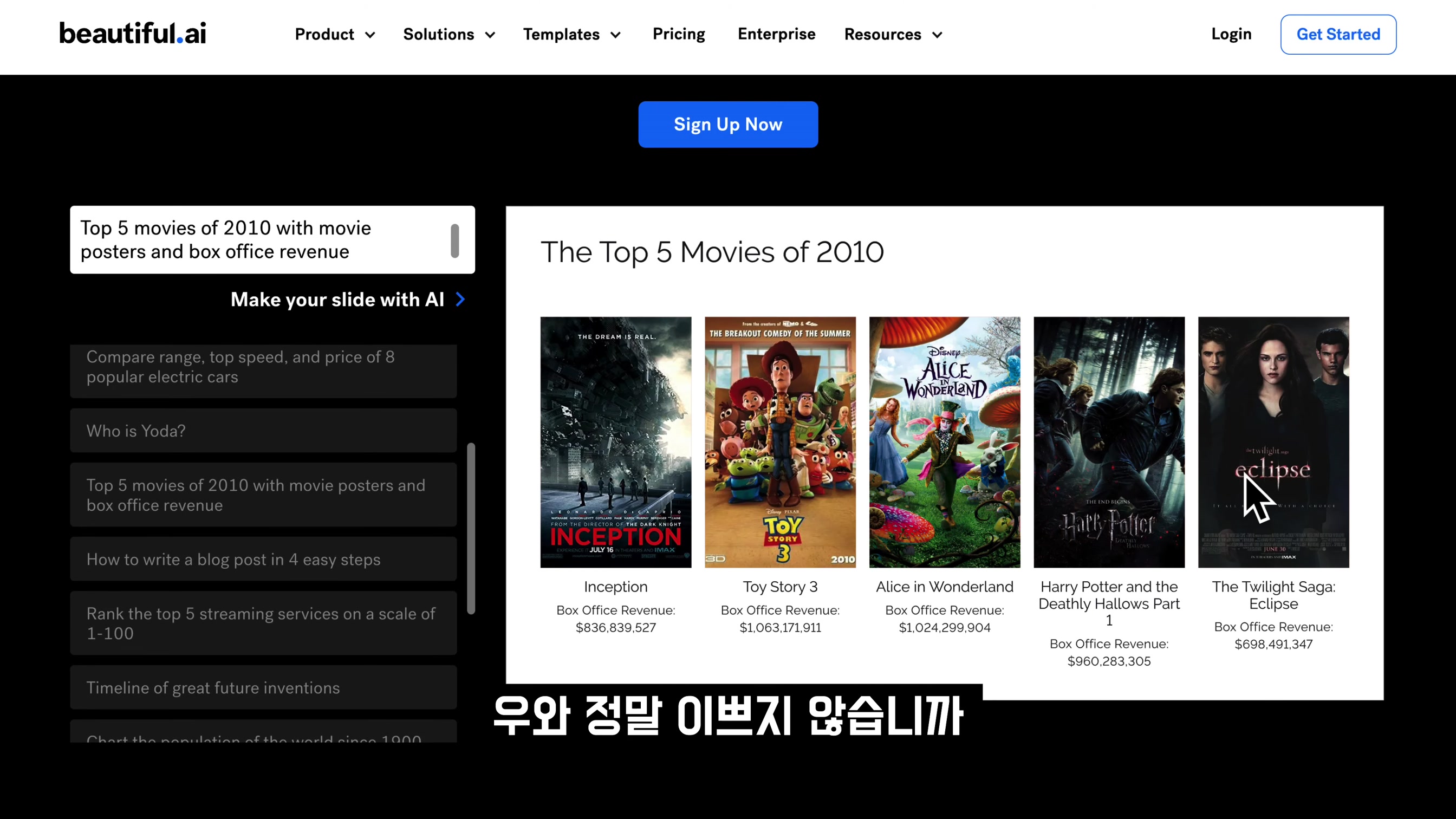Select the Who is Yoda? prompt
Image resolution: width=1456 pixels, height=819 pixels.
[263, 431]
